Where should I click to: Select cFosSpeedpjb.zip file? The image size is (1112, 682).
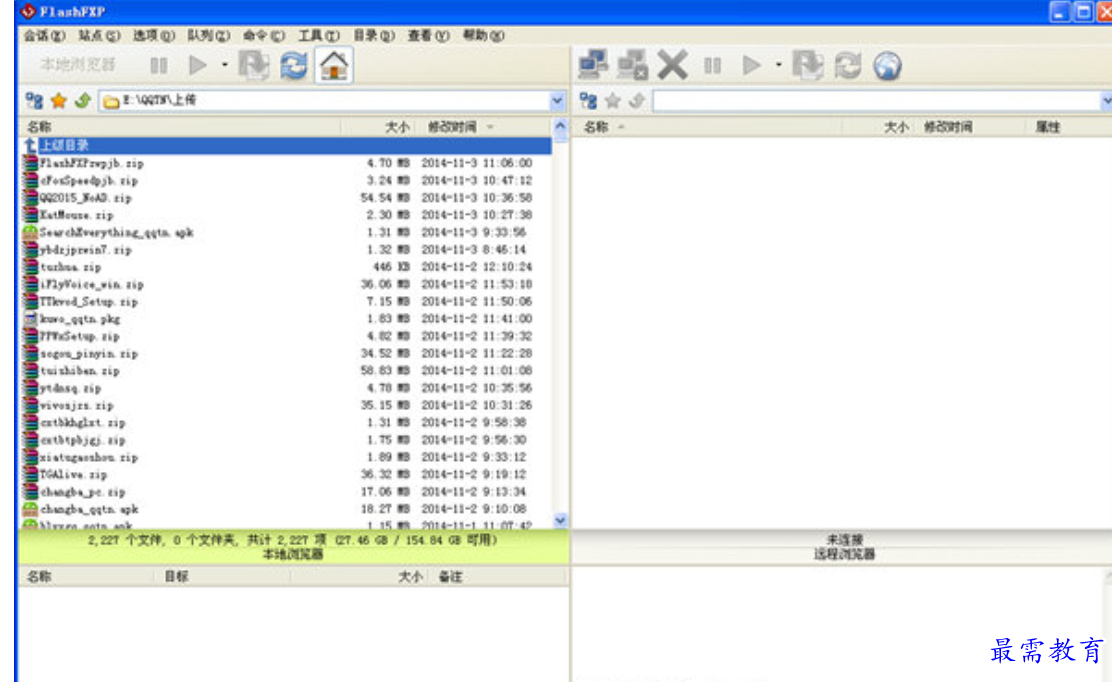point(89,181)
